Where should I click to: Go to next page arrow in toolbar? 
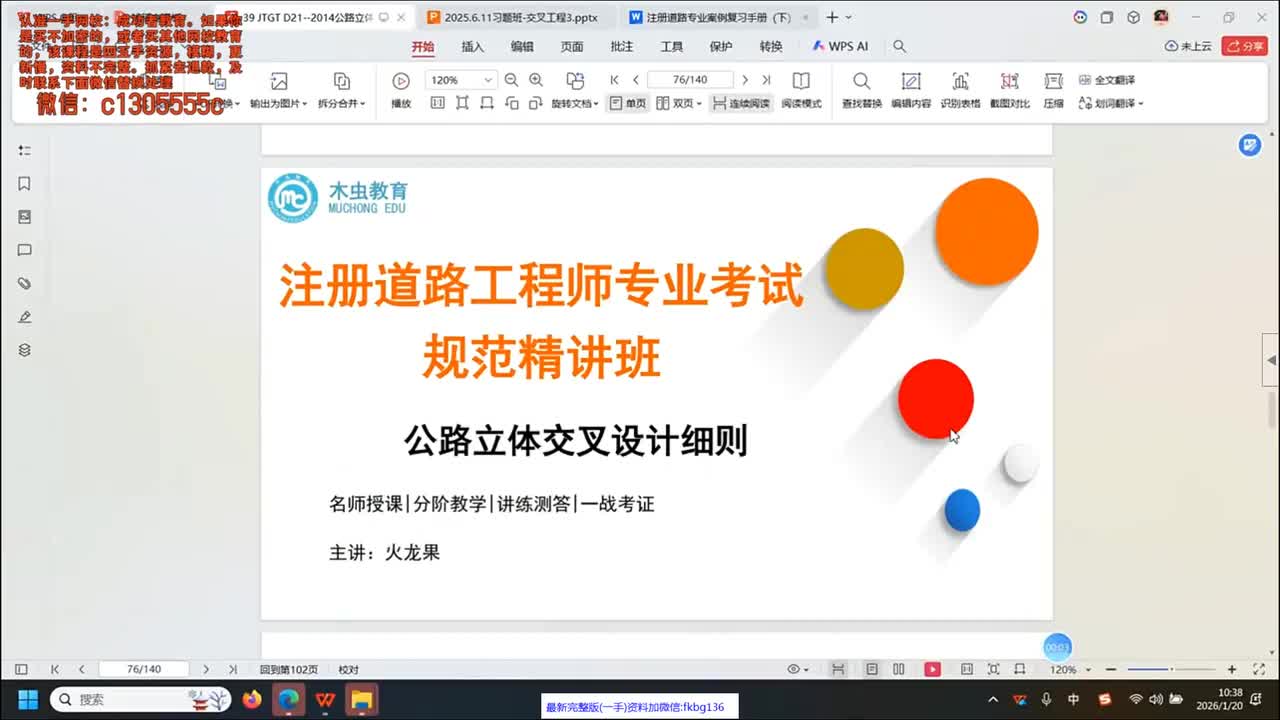745,80
